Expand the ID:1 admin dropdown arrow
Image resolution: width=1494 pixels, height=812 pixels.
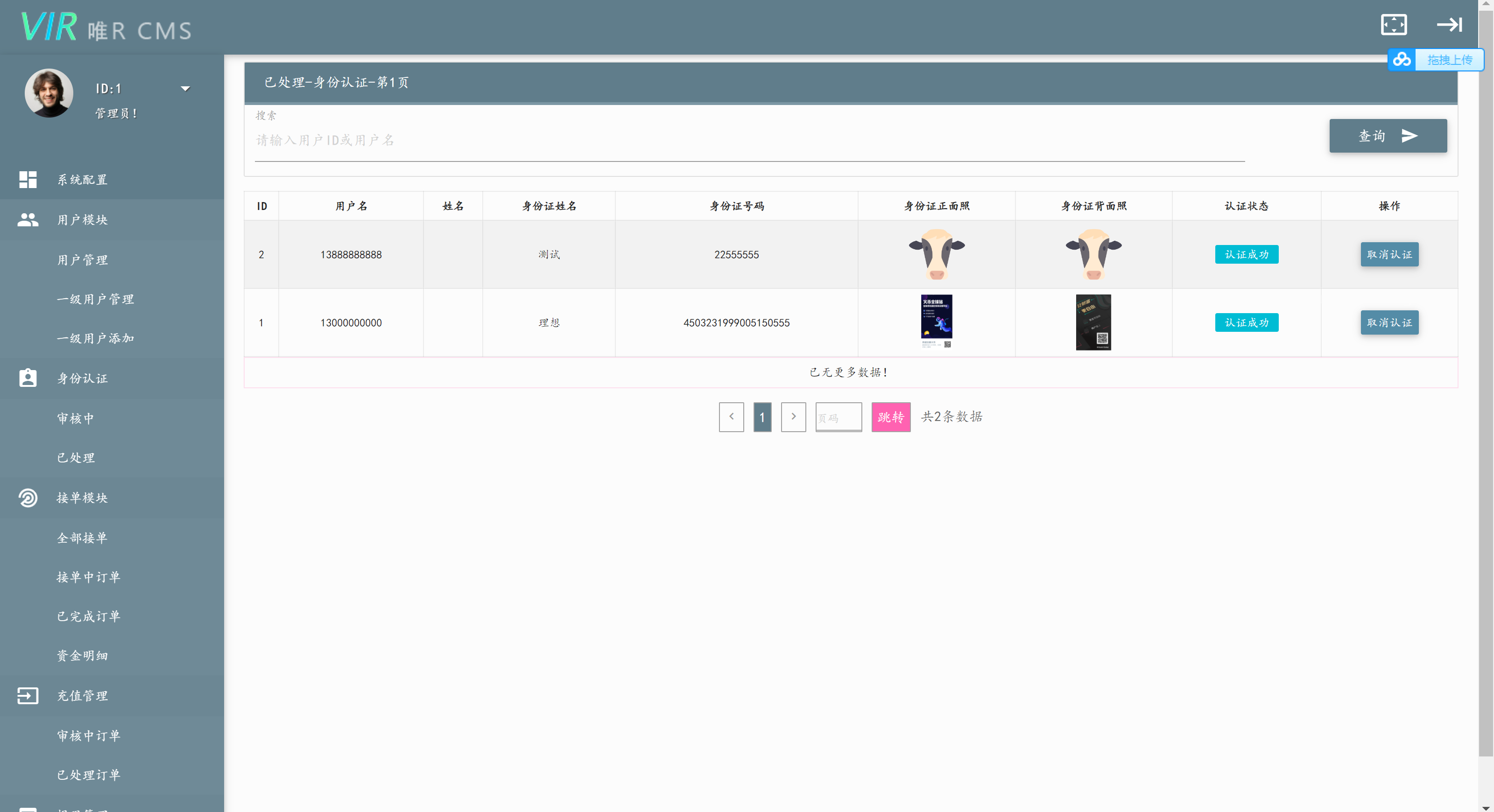click(185, 89)
